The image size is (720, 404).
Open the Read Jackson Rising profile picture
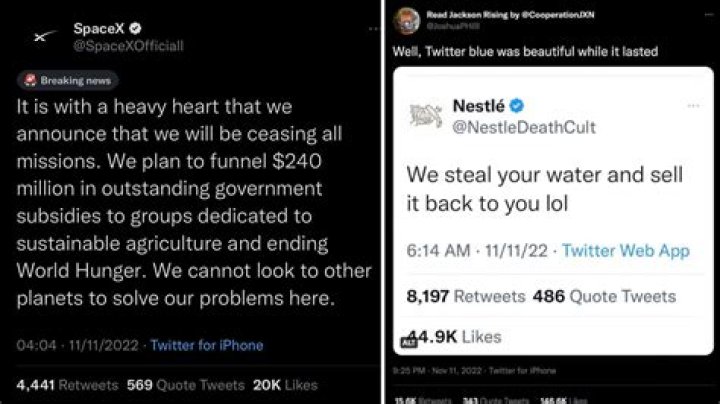[x=405, y=19]
